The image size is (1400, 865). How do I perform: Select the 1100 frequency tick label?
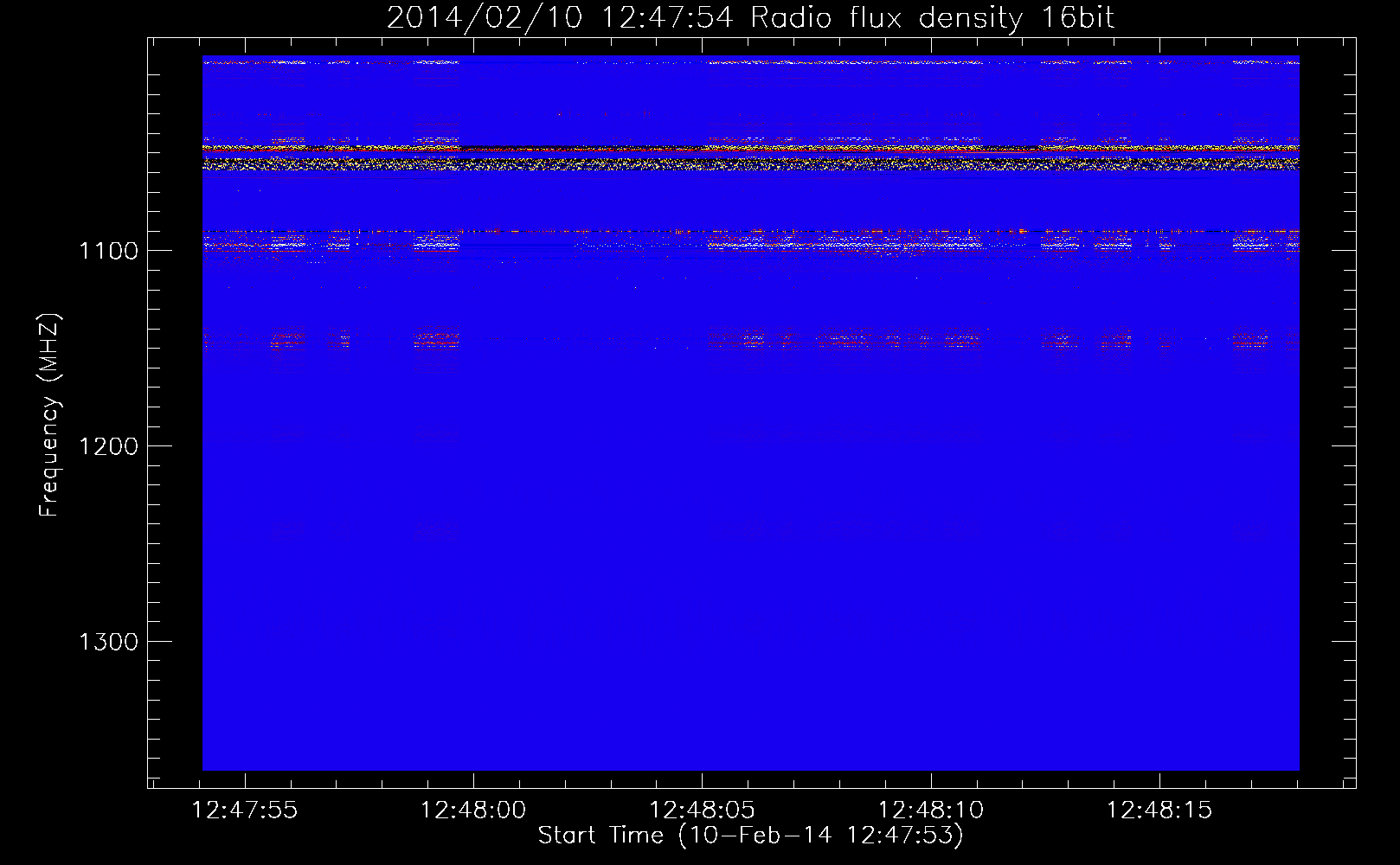pyautogui.click(x=108, y=251)
